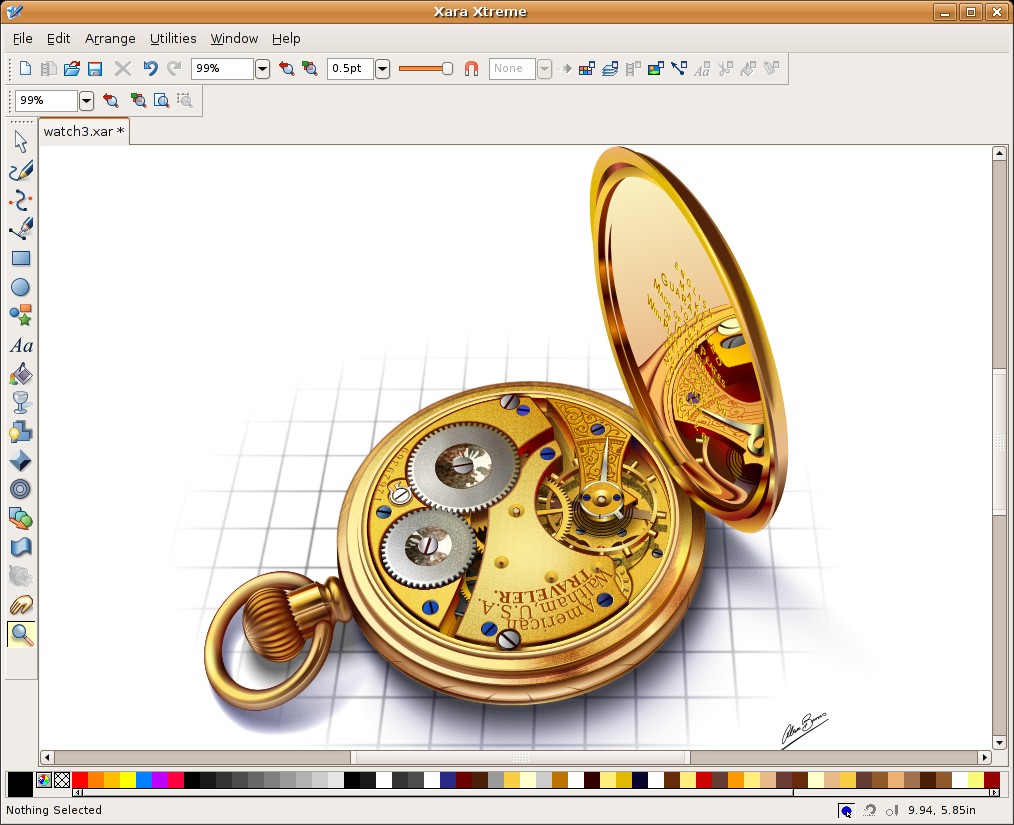Screen dimensions: 1014x825
Task: Click the horizontal canvas scrollbar thumb
Action: coord(520,758)
